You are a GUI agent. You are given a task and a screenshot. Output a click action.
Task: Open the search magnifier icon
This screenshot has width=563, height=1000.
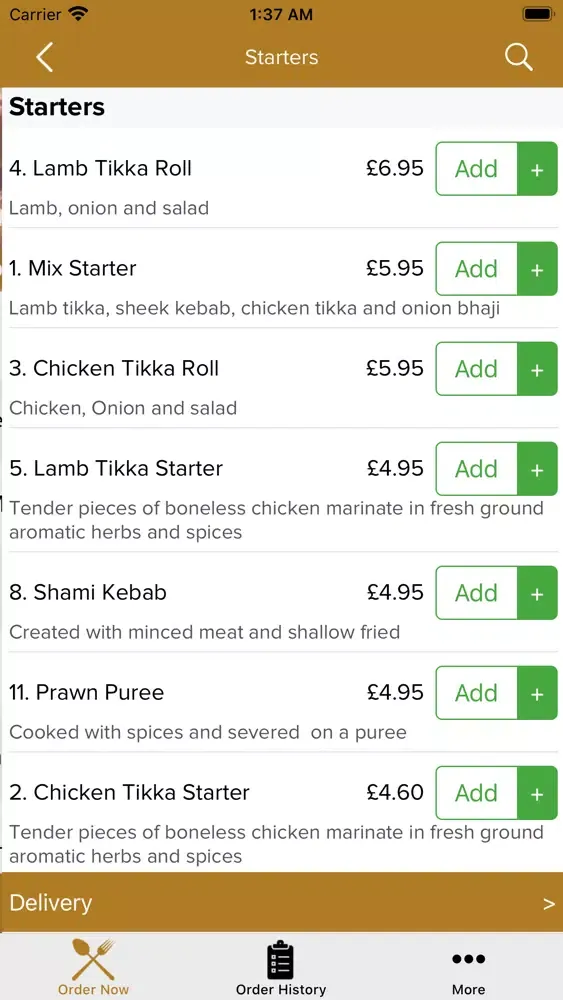click(518, 57)
